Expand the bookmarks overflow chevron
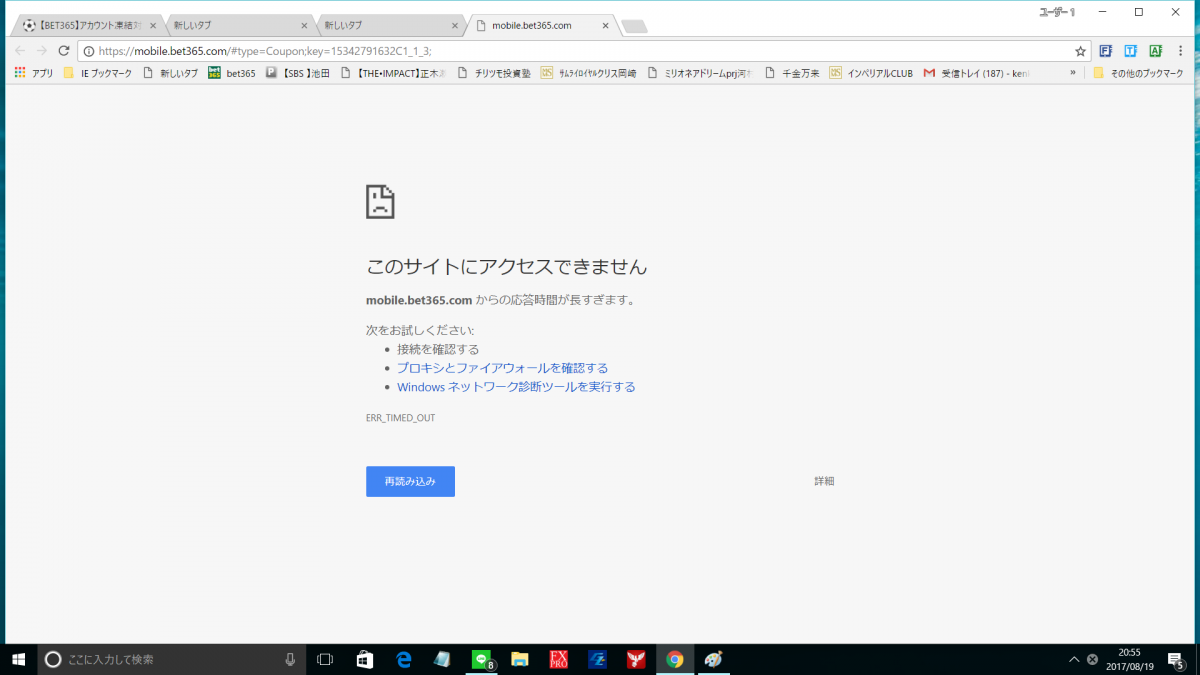 click(1073, 73)
